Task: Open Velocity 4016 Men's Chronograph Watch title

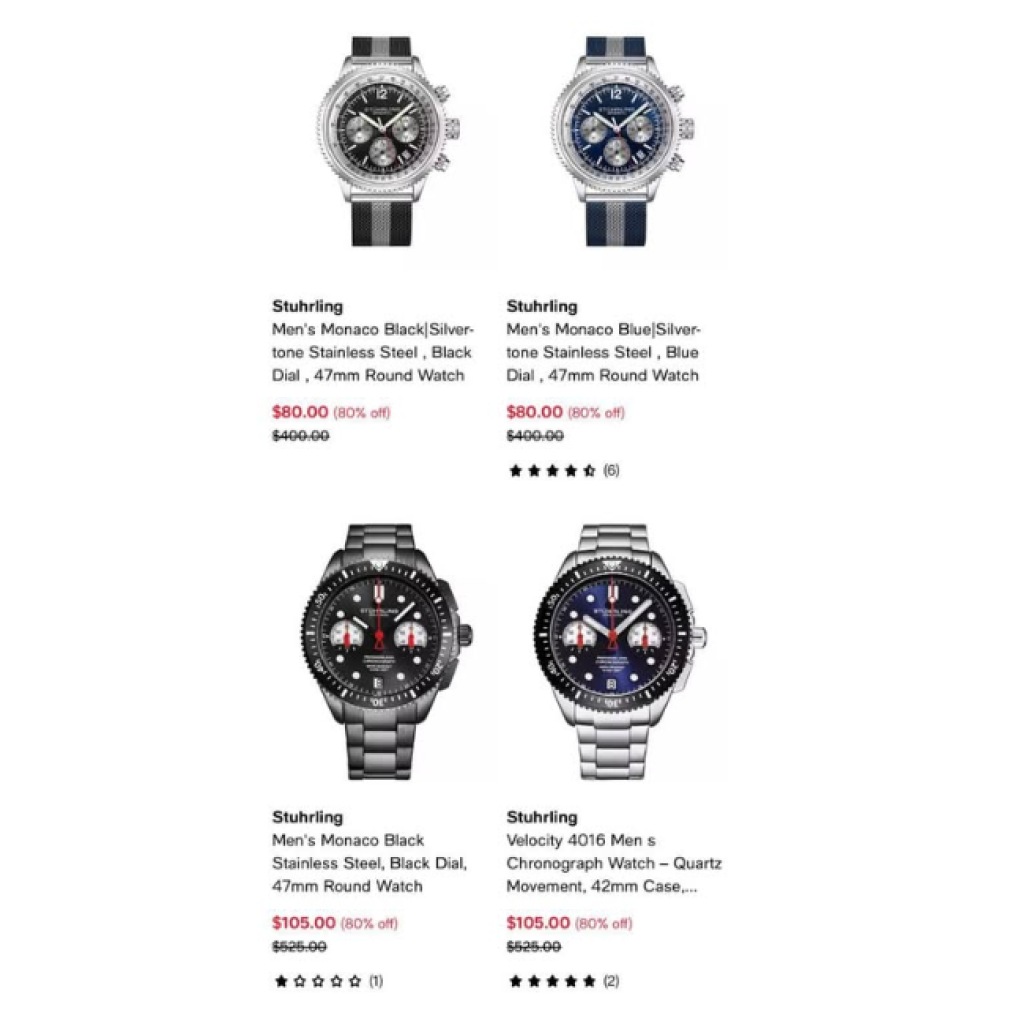Action: [x=614, y=863]
